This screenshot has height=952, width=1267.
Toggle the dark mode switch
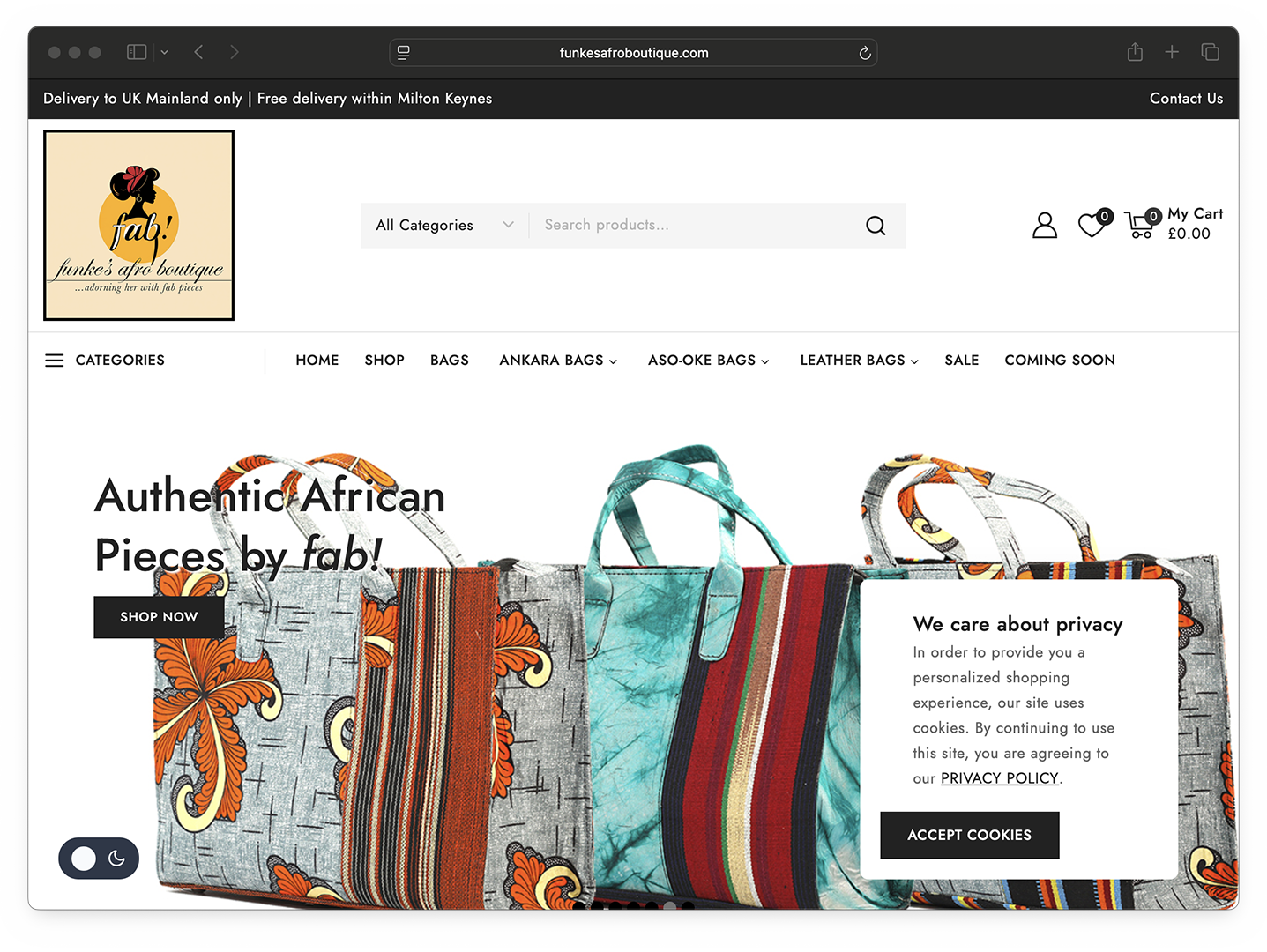[99, 859]
